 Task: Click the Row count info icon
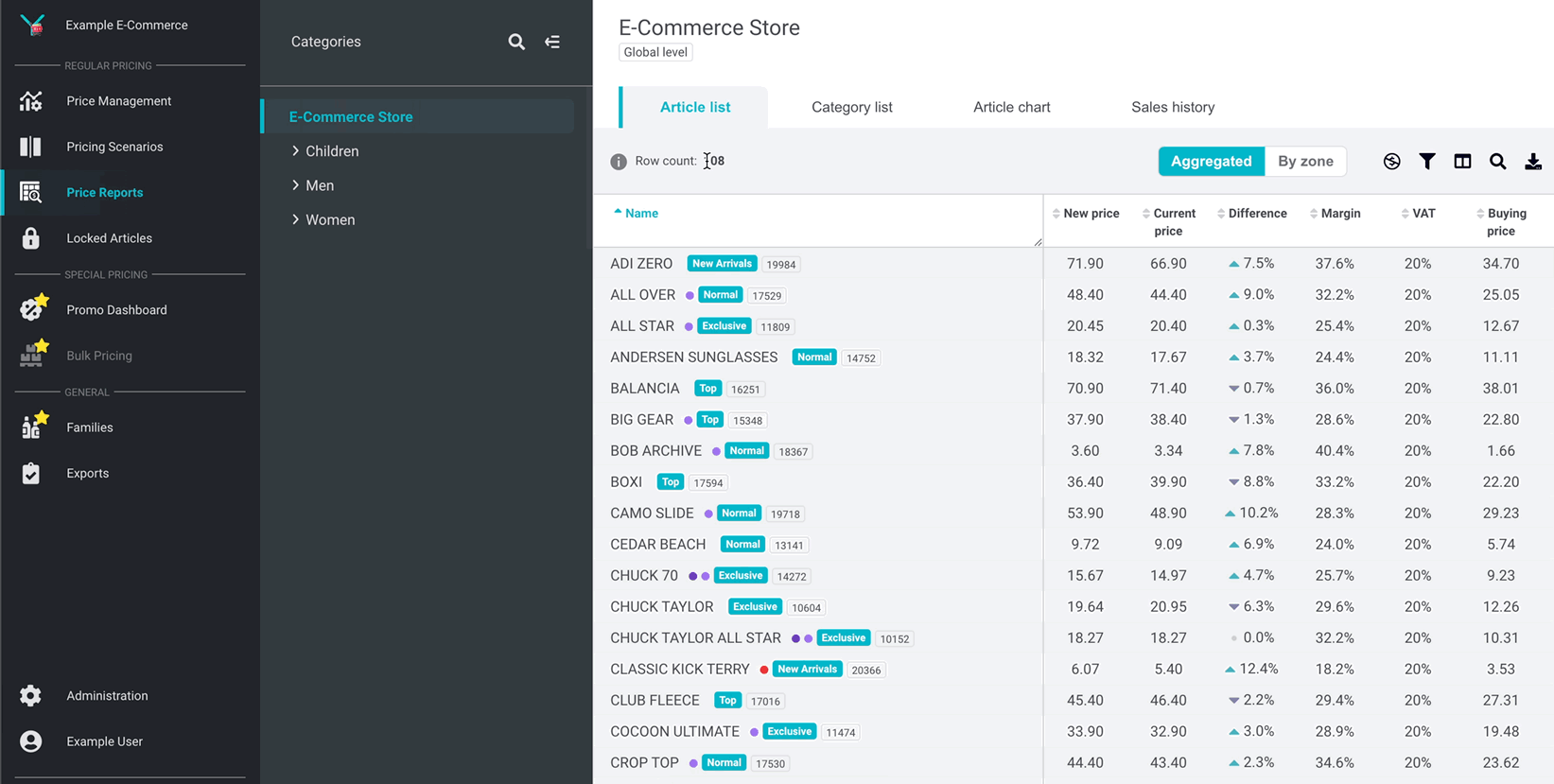tap(619, 162)
